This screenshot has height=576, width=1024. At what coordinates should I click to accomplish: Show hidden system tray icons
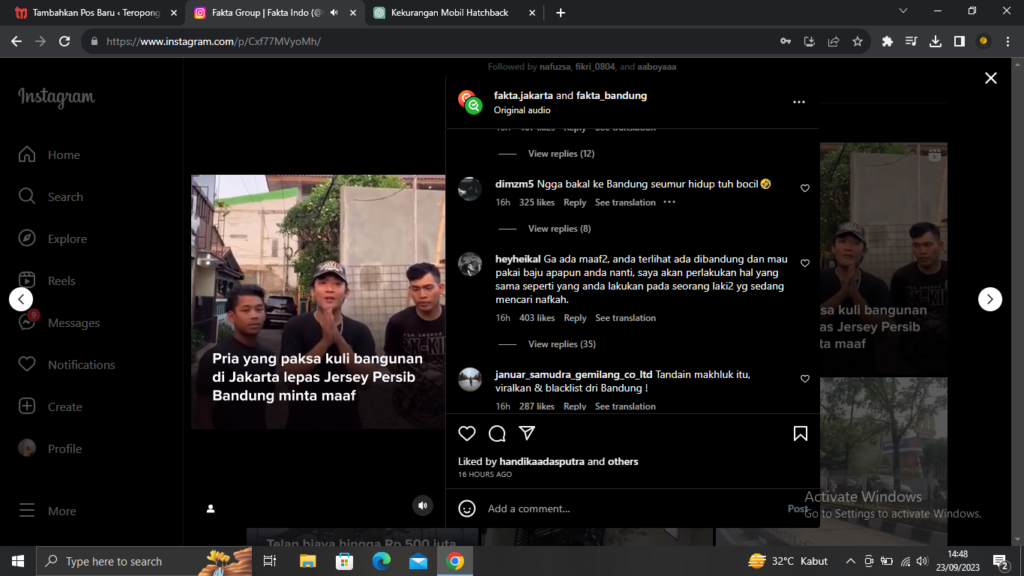click(850, 561)
